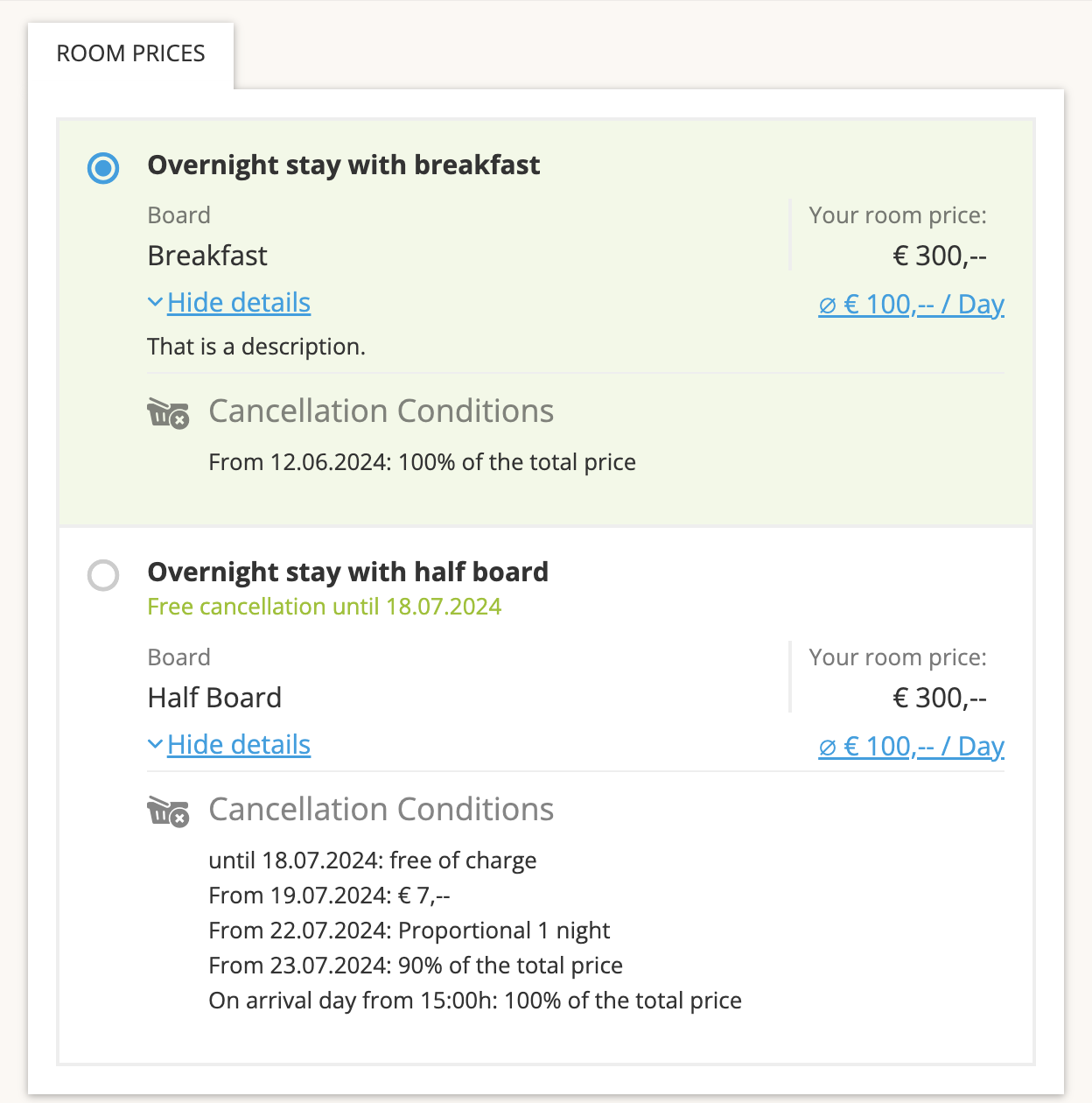The width and height of the screenshot is (1092, 1103).
Task: Open average price per day for breakfast offer
Action: [x=911, y=305]
